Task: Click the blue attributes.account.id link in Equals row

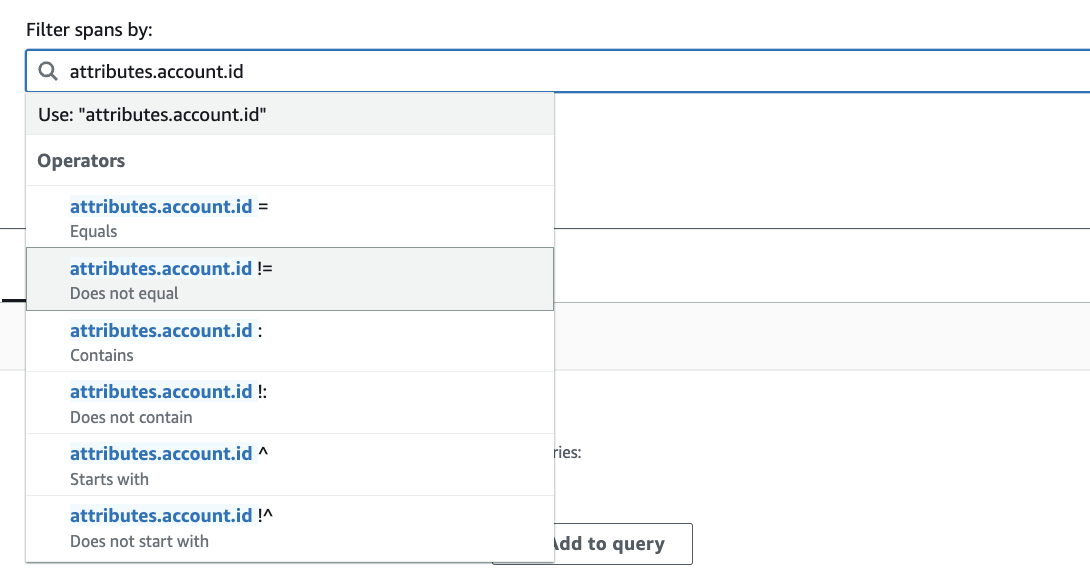Action: [x=160, y=206]
